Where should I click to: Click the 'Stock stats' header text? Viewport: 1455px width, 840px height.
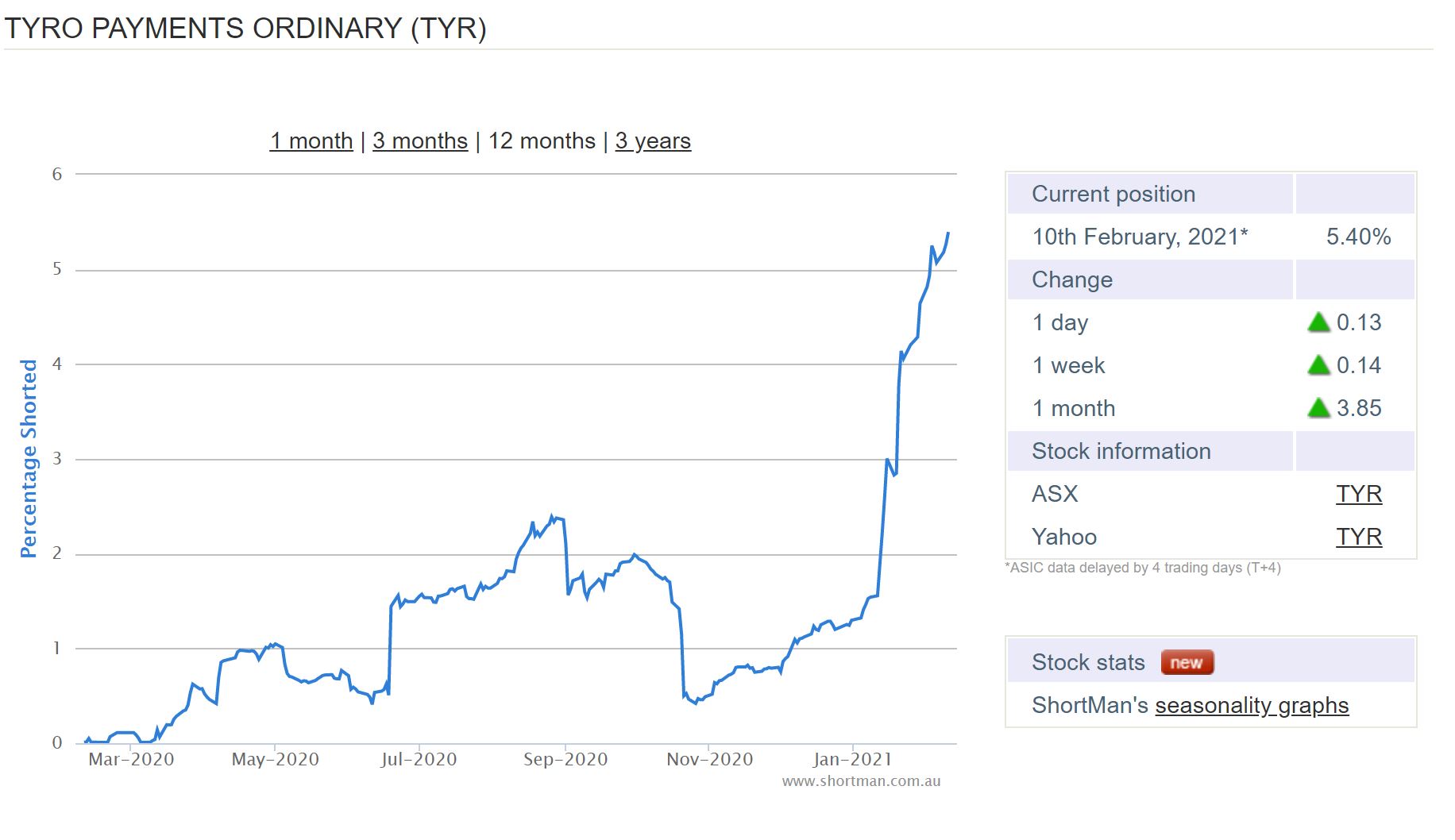[x=1088, y=662]
